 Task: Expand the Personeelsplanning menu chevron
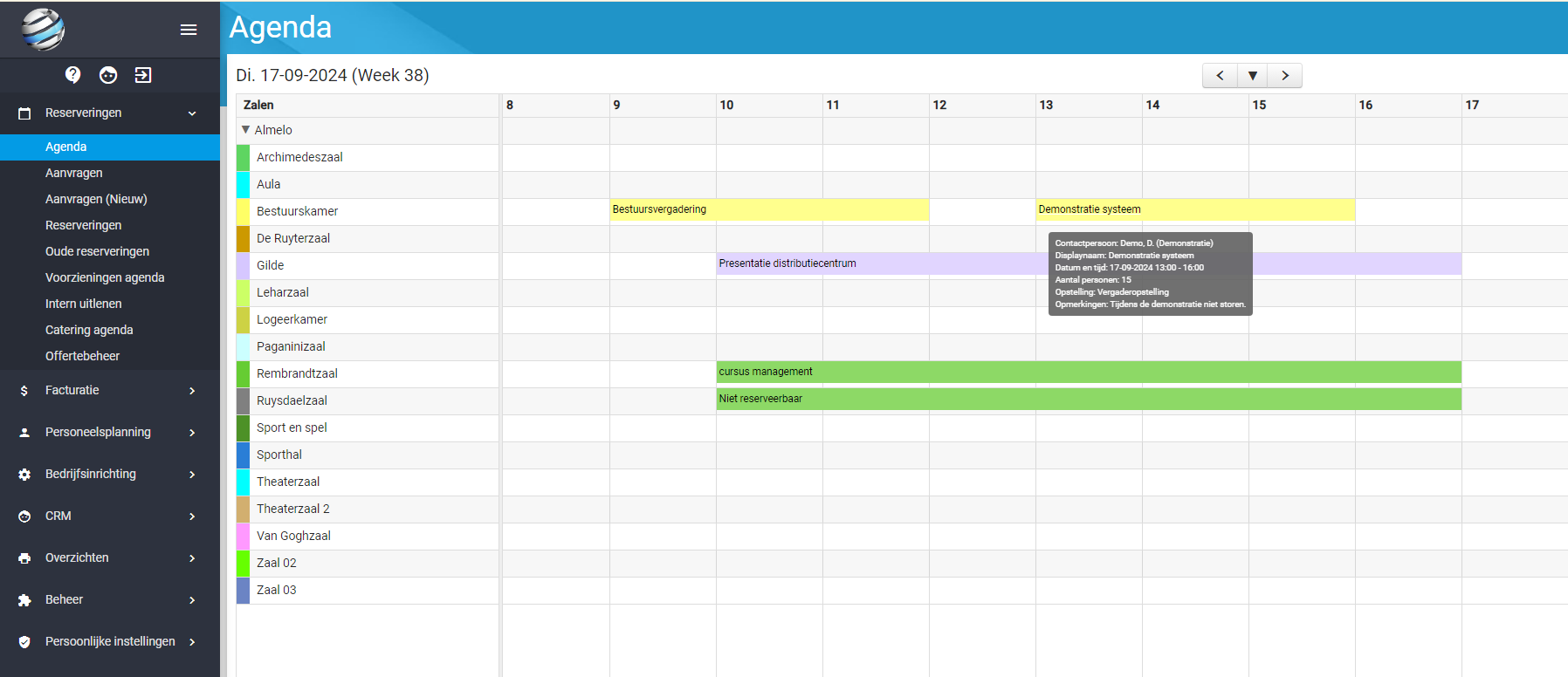coord(192,433)
